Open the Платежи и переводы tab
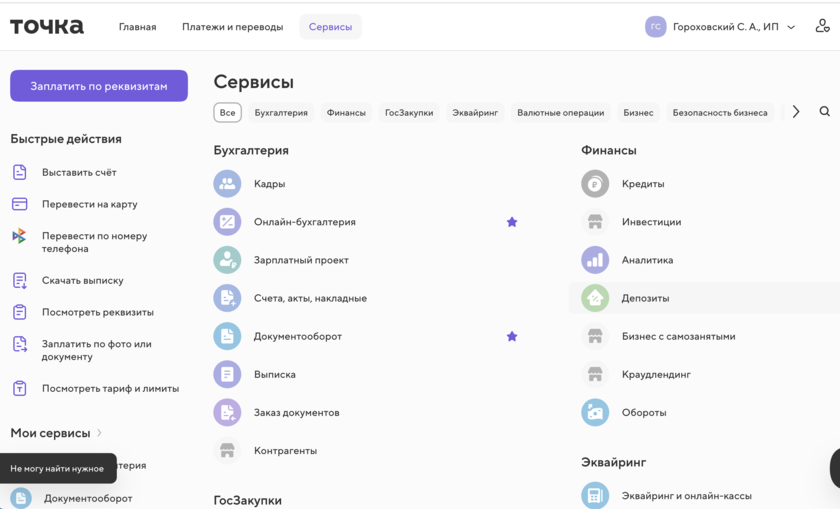Image resolution: width=840 pixels, height=509 pixels. pyautogui.click(x=232, y=27)
